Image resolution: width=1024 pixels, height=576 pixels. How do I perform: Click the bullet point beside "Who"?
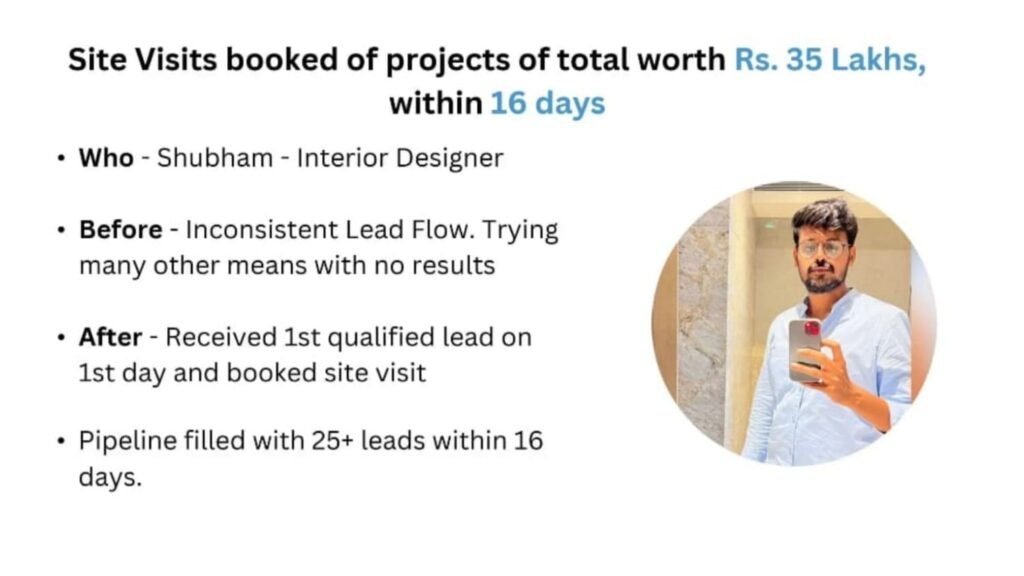tap(62, 159)
